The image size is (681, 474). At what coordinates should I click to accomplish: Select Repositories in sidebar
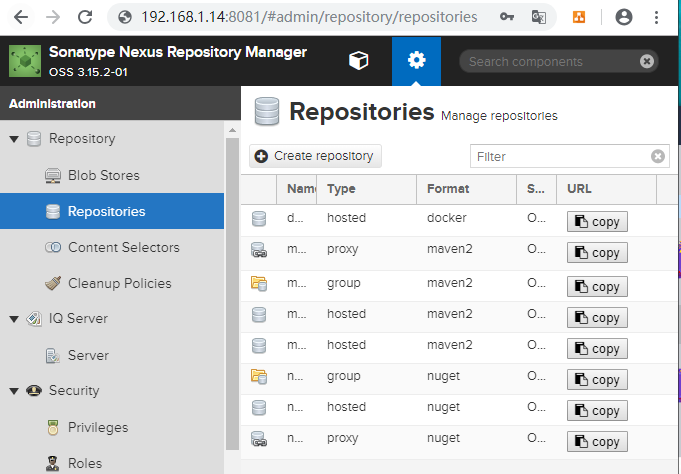coord(112,211)
